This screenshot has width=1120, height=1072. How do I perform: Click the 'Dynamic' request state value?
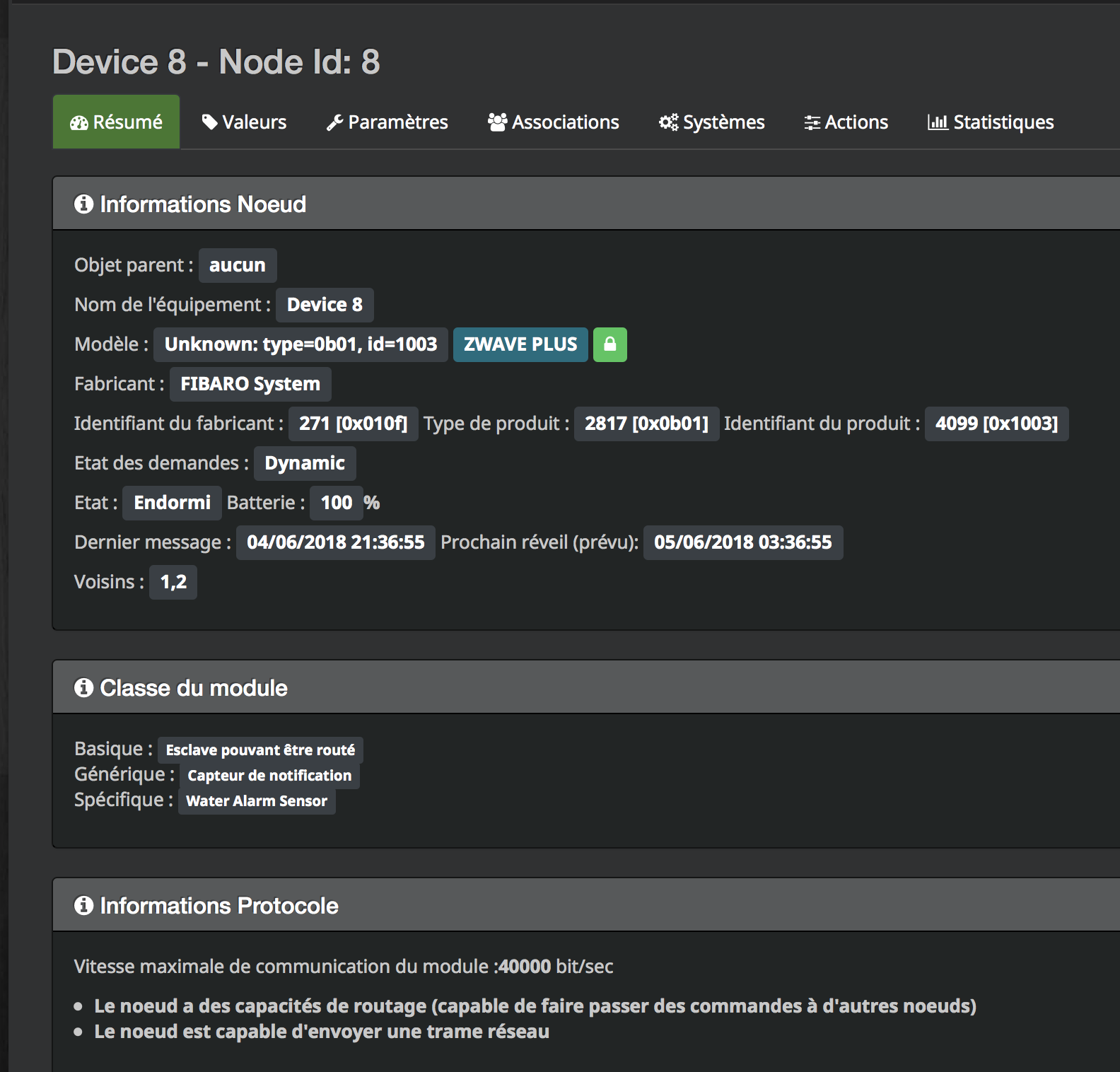[305, 463]
